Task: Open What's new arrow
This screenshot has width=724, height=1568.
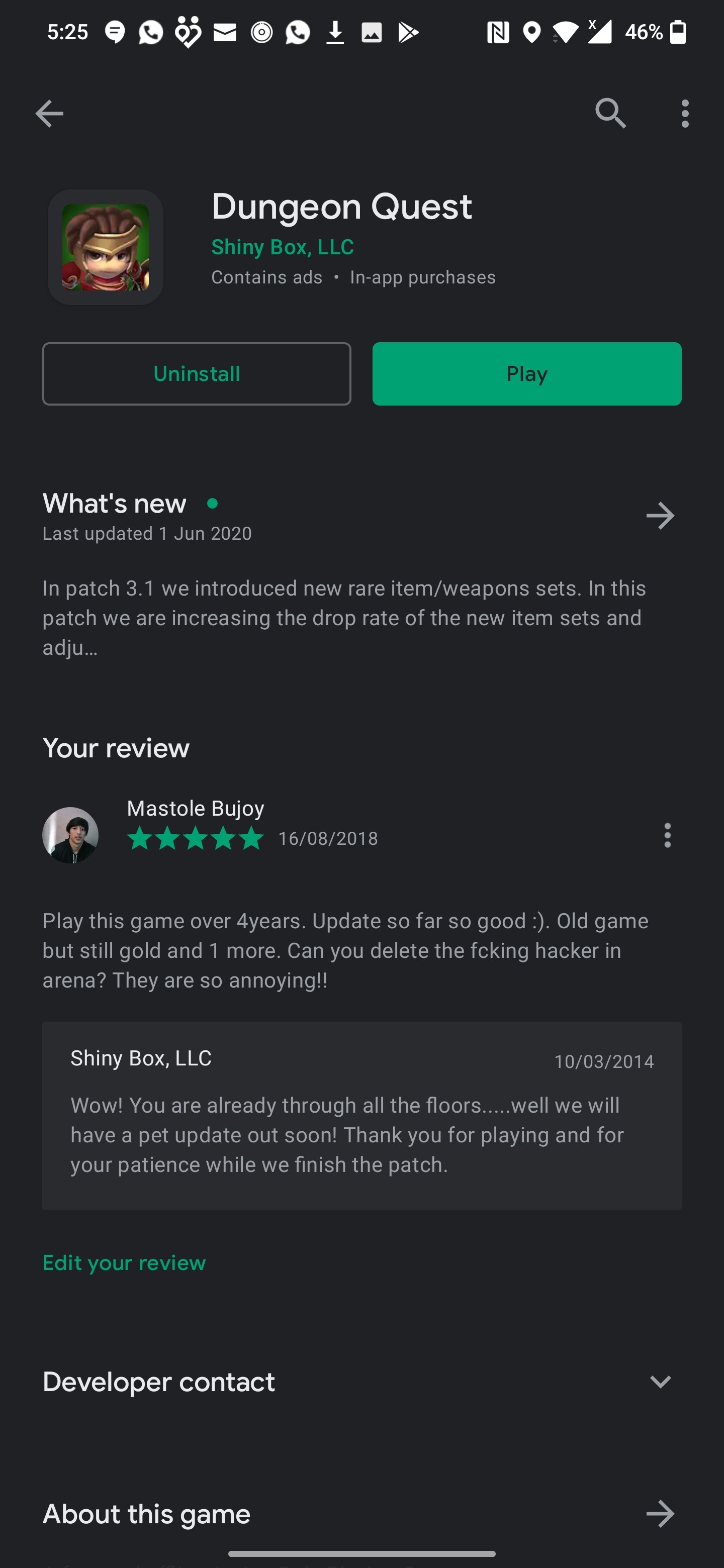Action: (660, 516)
